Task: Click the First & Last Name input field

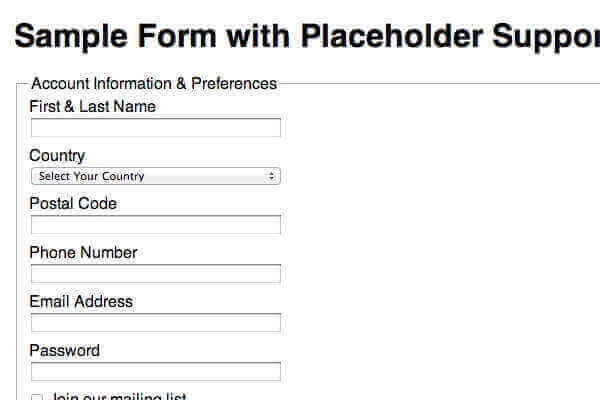Action: [155, 128]
